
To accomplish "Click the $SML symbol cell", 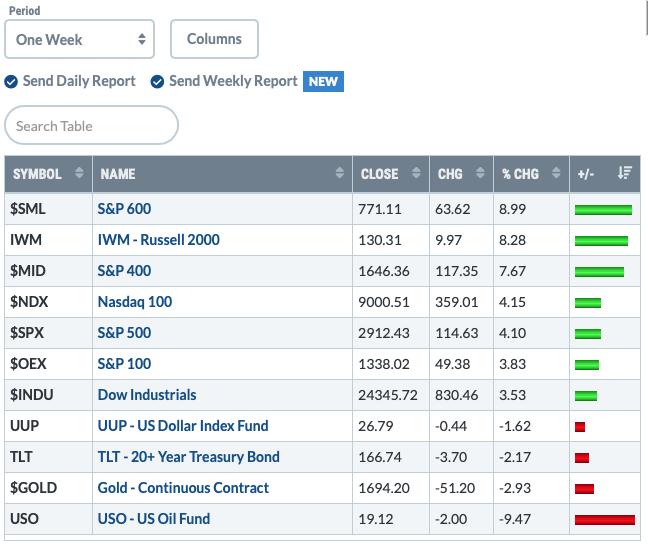I will [48, 209].
